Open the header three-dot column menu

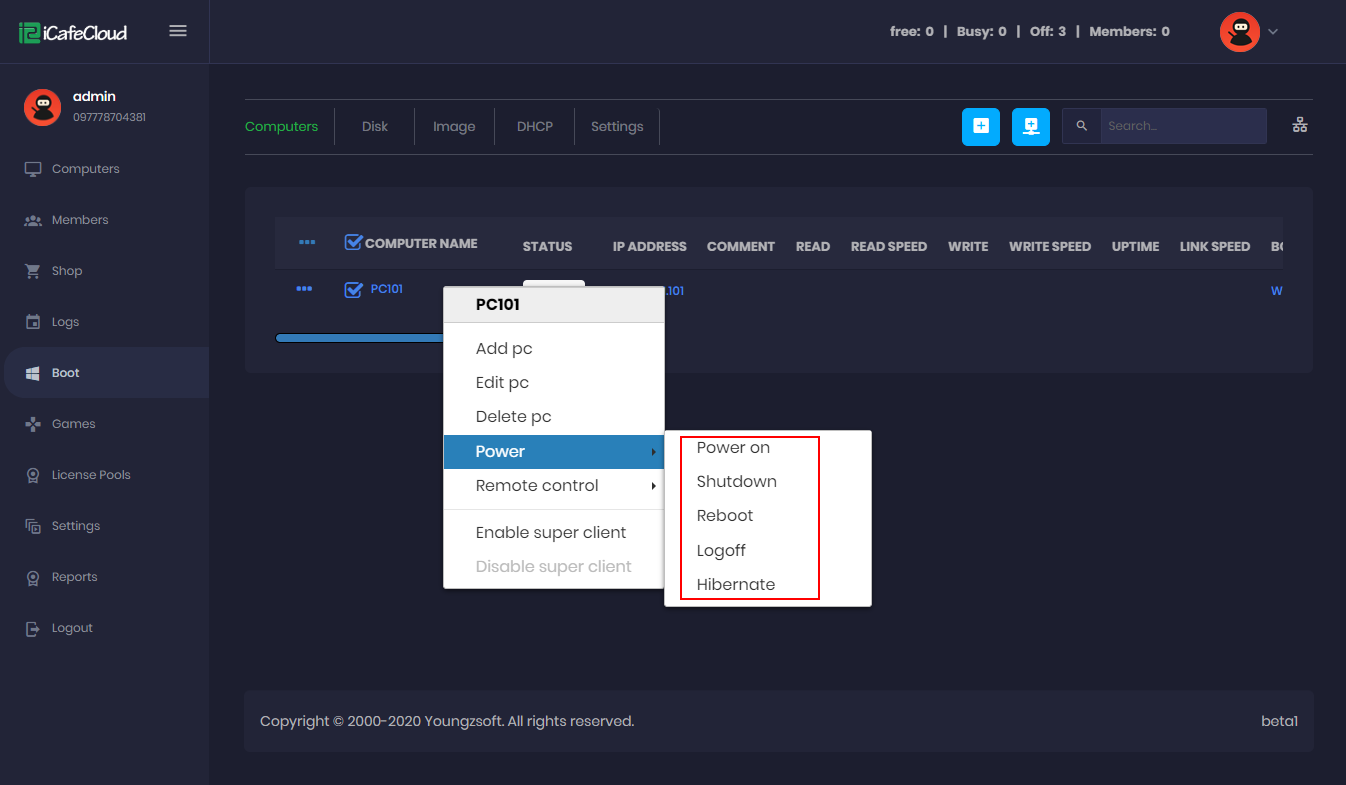[x=307, y=243]
